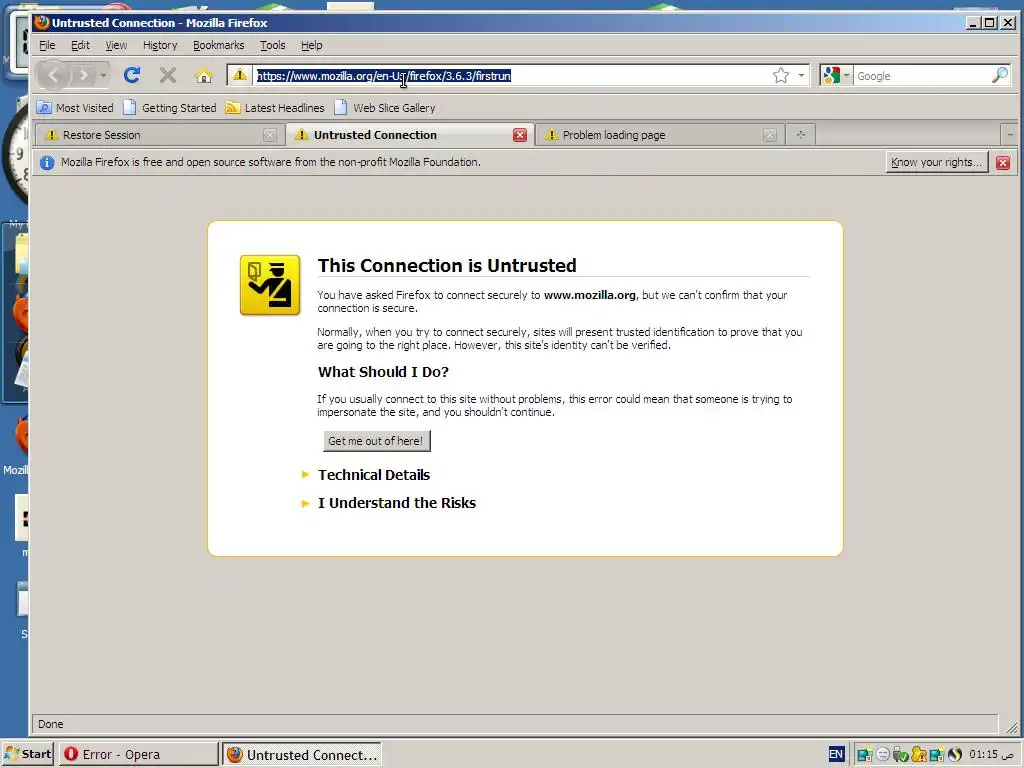Image resolution: width=1024 pixels, height=768 pixels.
Task: Go forward with the Forward arrow button
Action: [84, 76]
